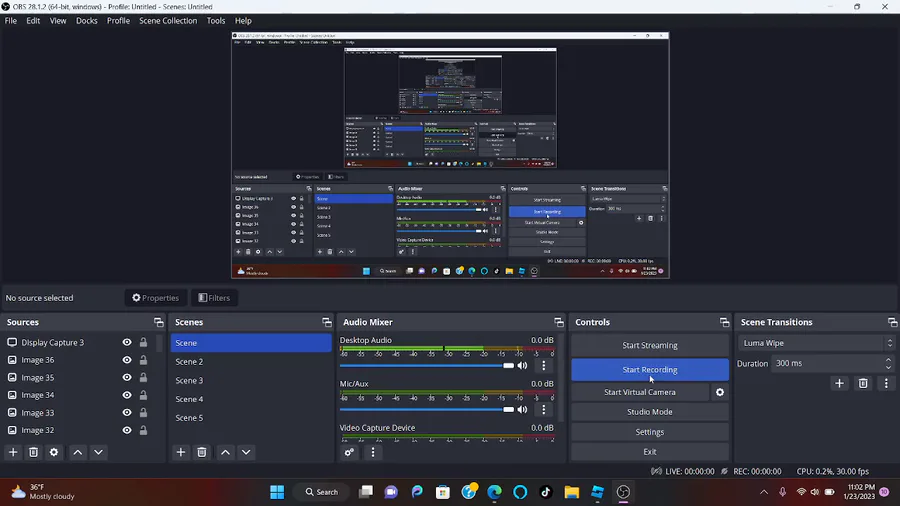Open the Edit menu
The image size is (900, 506).
coord(33,21)
